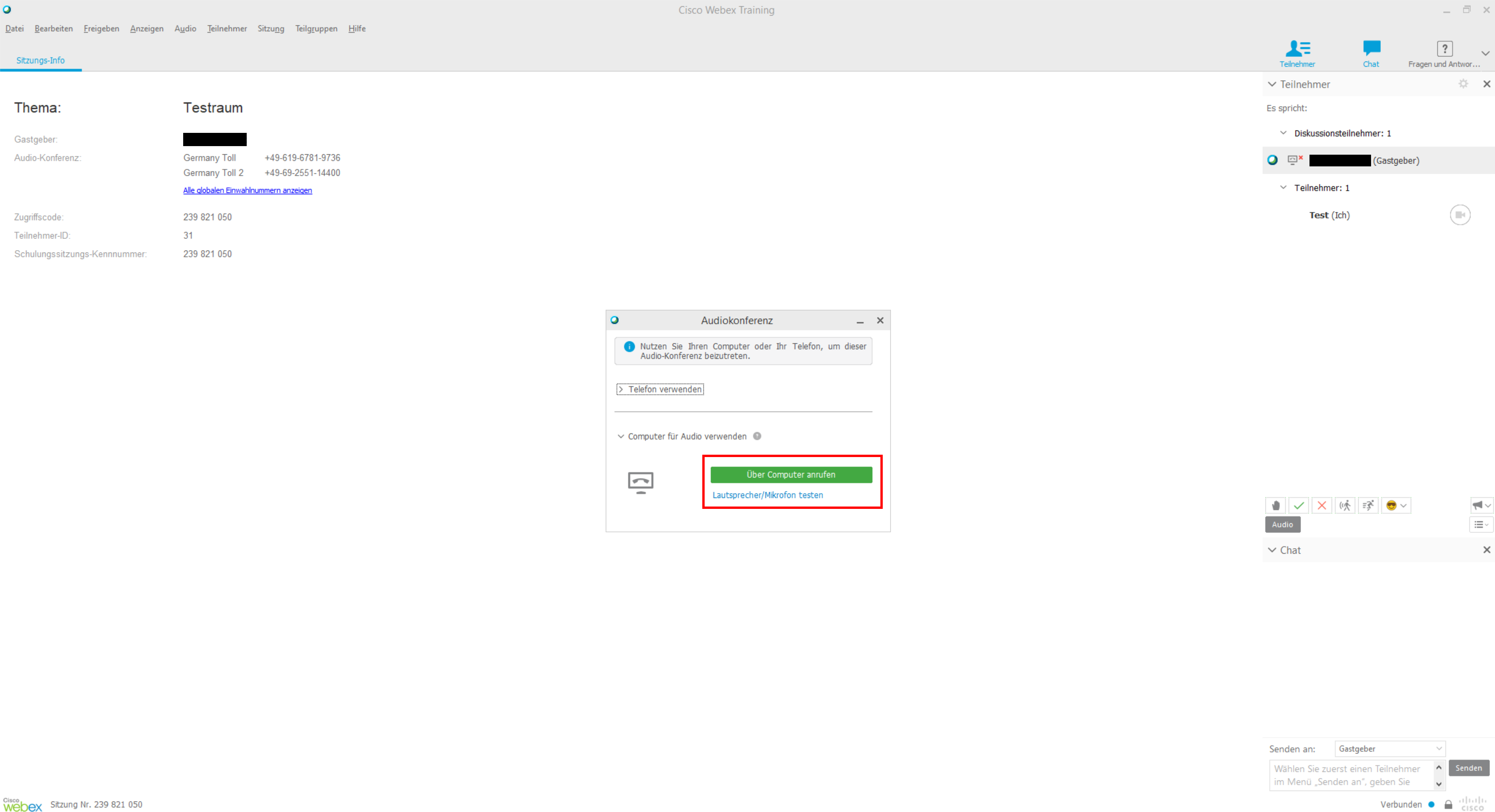Open the Teilgruppen menu
1495x812 pixels.
coord(316,28)
